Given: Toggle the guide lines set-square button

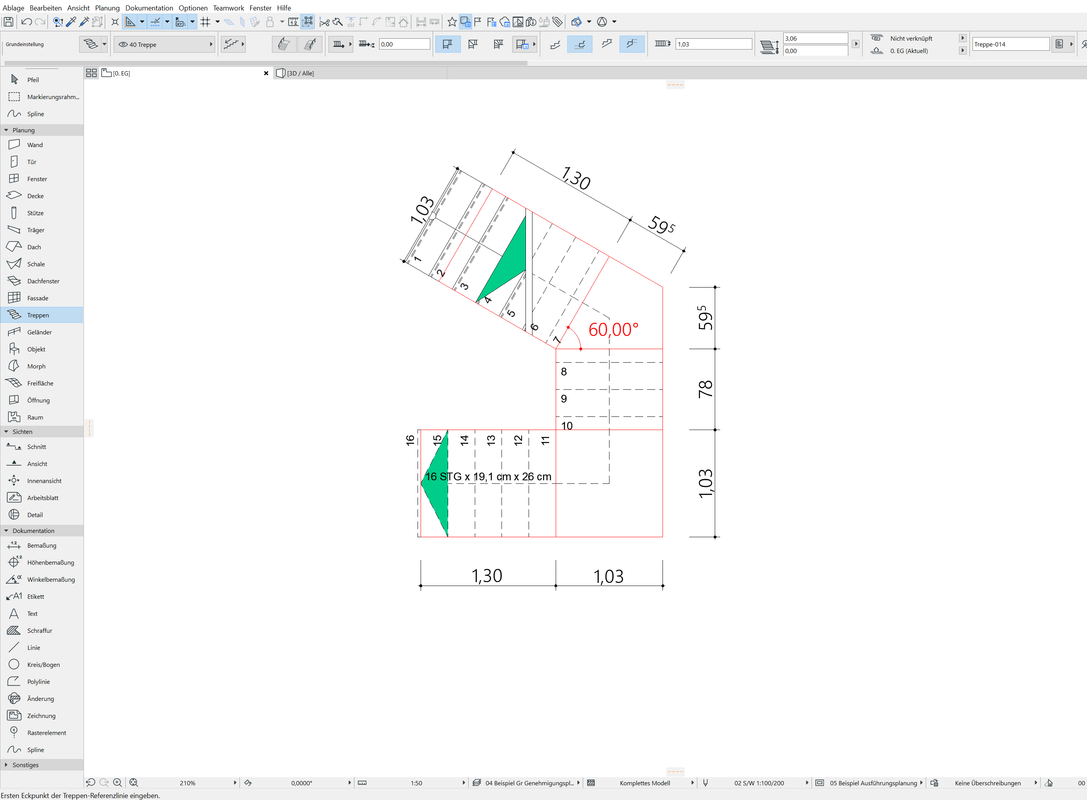Looking at the screenshot, I should click(x=130, y=22).
